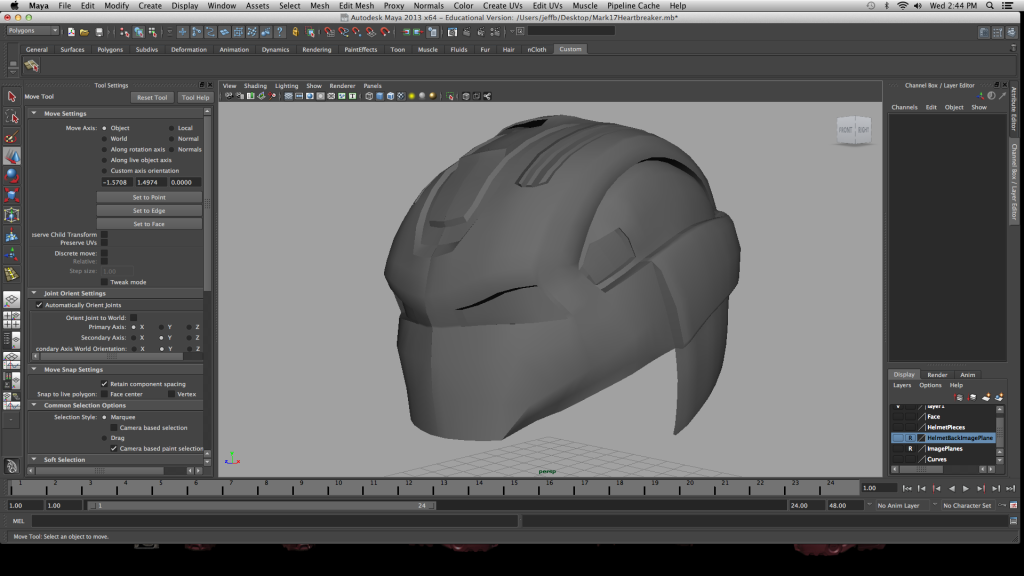Pick the Lasso select tool
1024x576 pixels.
[12, 117]
